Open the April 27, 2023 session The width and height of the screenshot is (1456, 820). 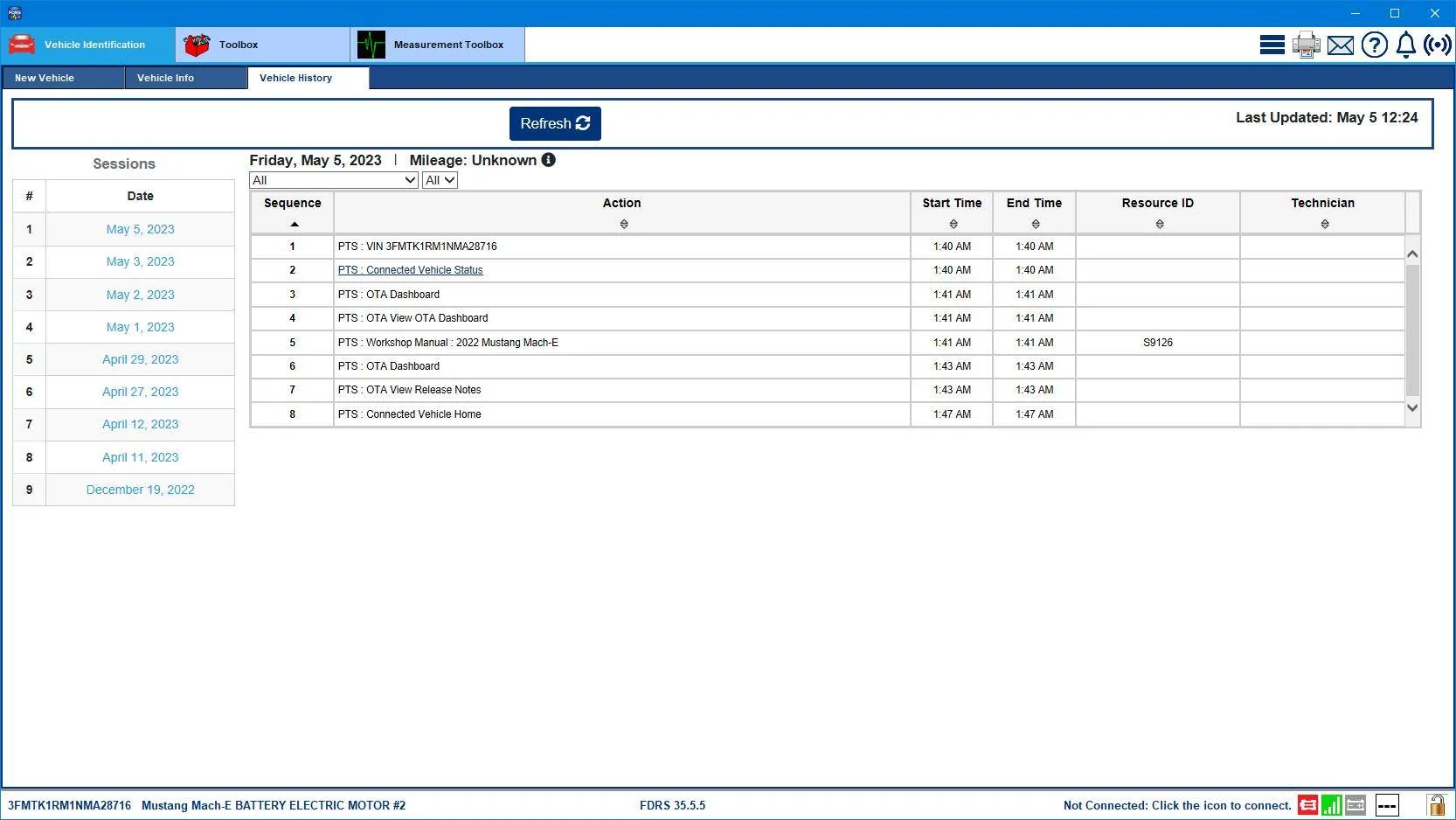tap(140, 392)
